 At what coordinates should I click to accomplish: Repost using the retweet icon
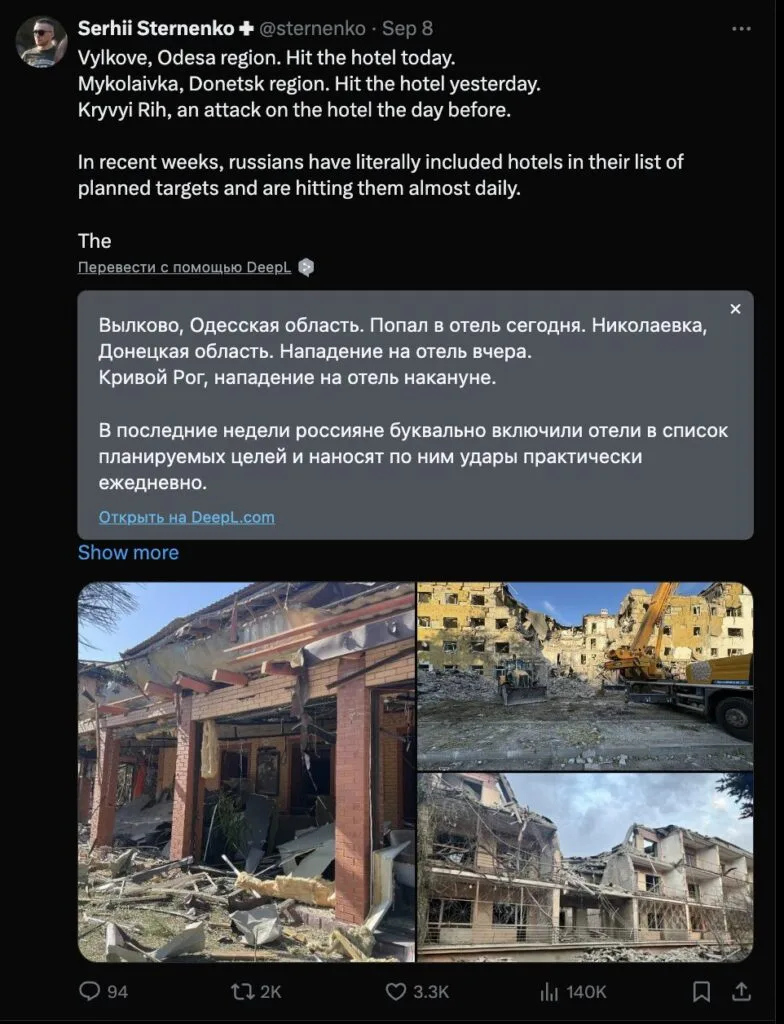(x=241, y=991)
